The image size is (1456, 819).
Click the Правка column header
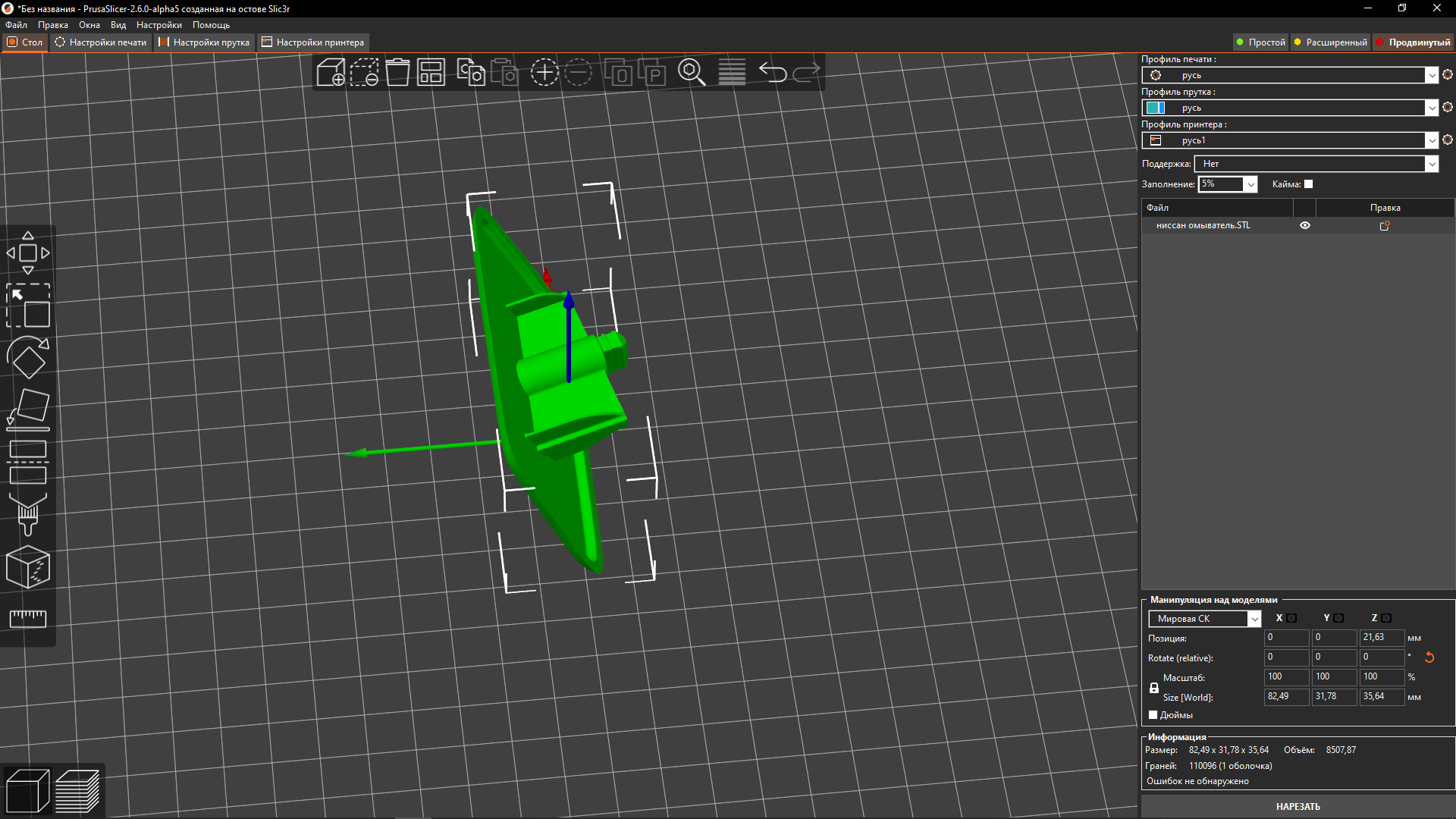1385,208
